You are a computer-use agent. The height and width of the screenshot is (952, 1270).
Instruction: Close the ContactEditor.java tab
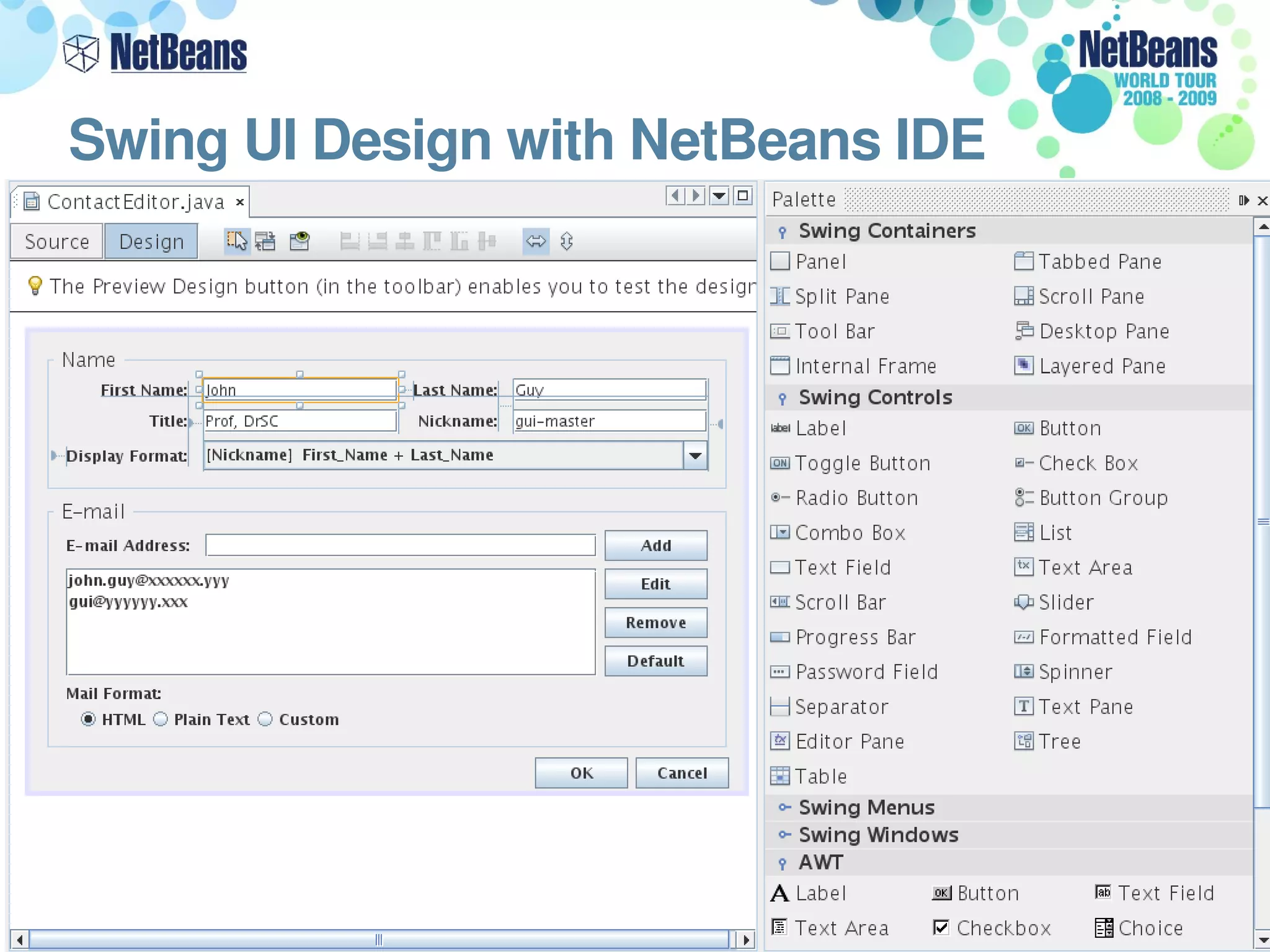pyautogui.click(x=239, y=203)
